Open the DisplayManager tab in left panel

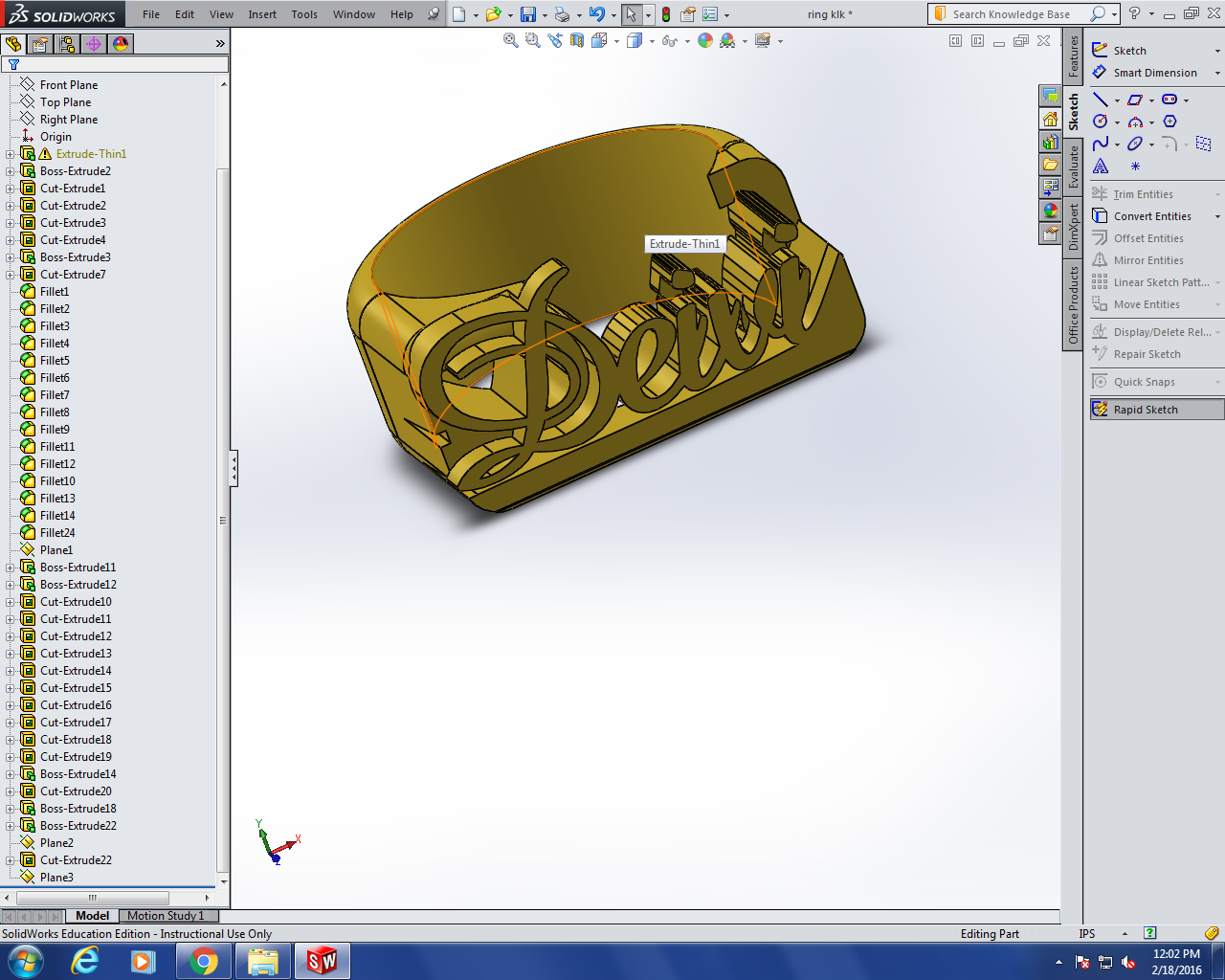[121, 44]
